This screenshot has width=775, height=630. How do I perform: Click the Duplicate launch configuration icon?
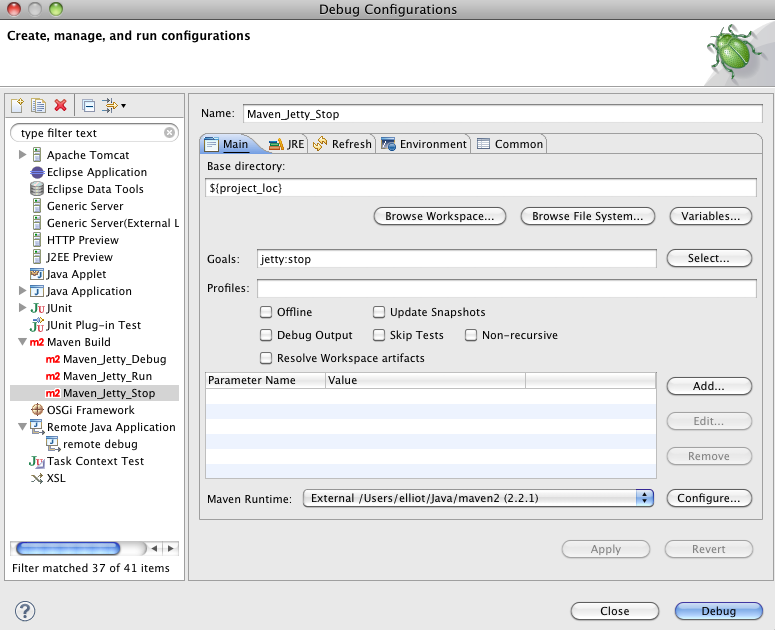39,105
